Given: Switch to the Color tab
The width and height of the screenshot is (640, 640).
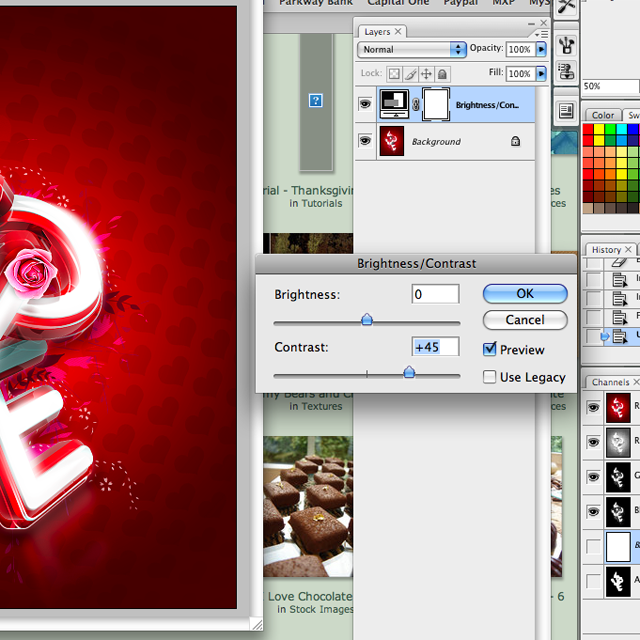Looking at the screenshot, I should click(x=603, y=115).
